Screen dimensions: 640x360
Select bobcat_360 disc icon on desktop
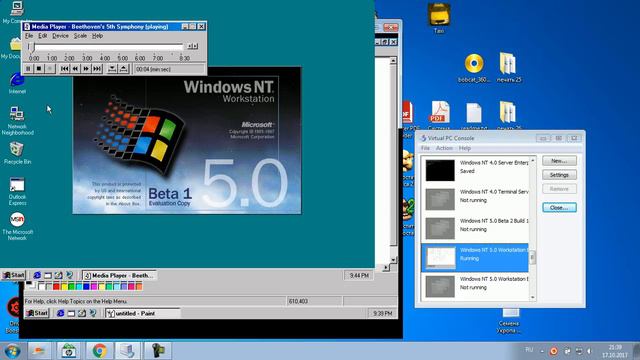(474, 68)
